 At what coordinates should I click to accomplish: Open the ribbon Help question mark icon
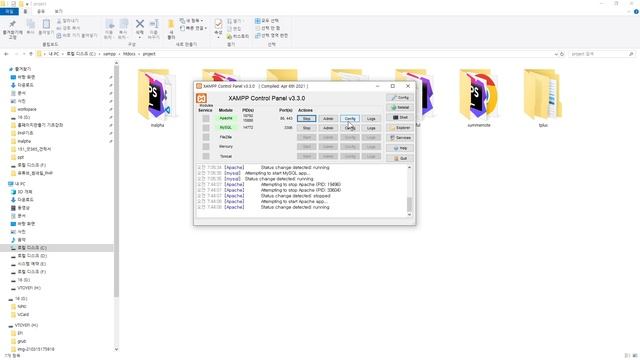pos(636,12)
